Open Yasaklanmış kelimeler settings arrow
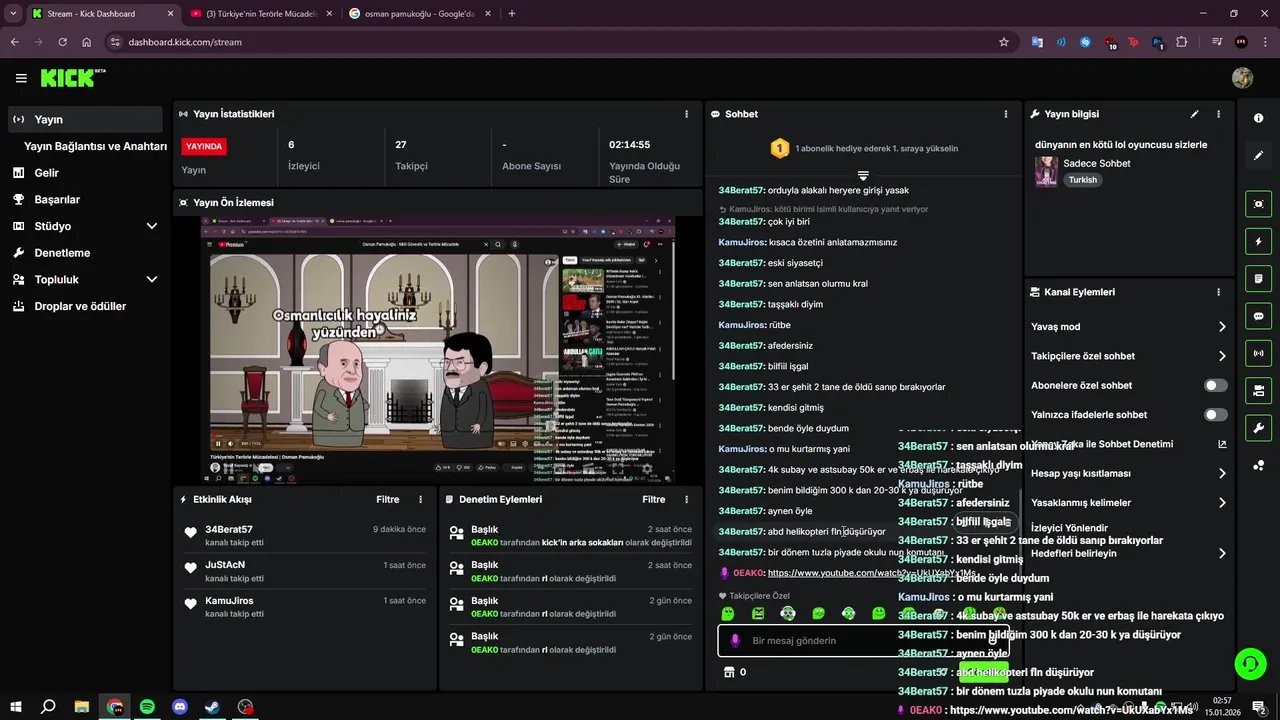The image size is (1280, 720). coord(1222,503)
